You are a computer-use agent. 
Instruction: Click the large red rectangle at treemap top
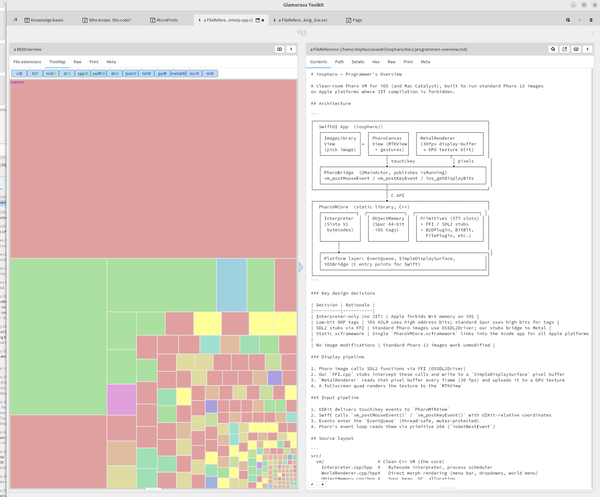[x=153, y=170]
